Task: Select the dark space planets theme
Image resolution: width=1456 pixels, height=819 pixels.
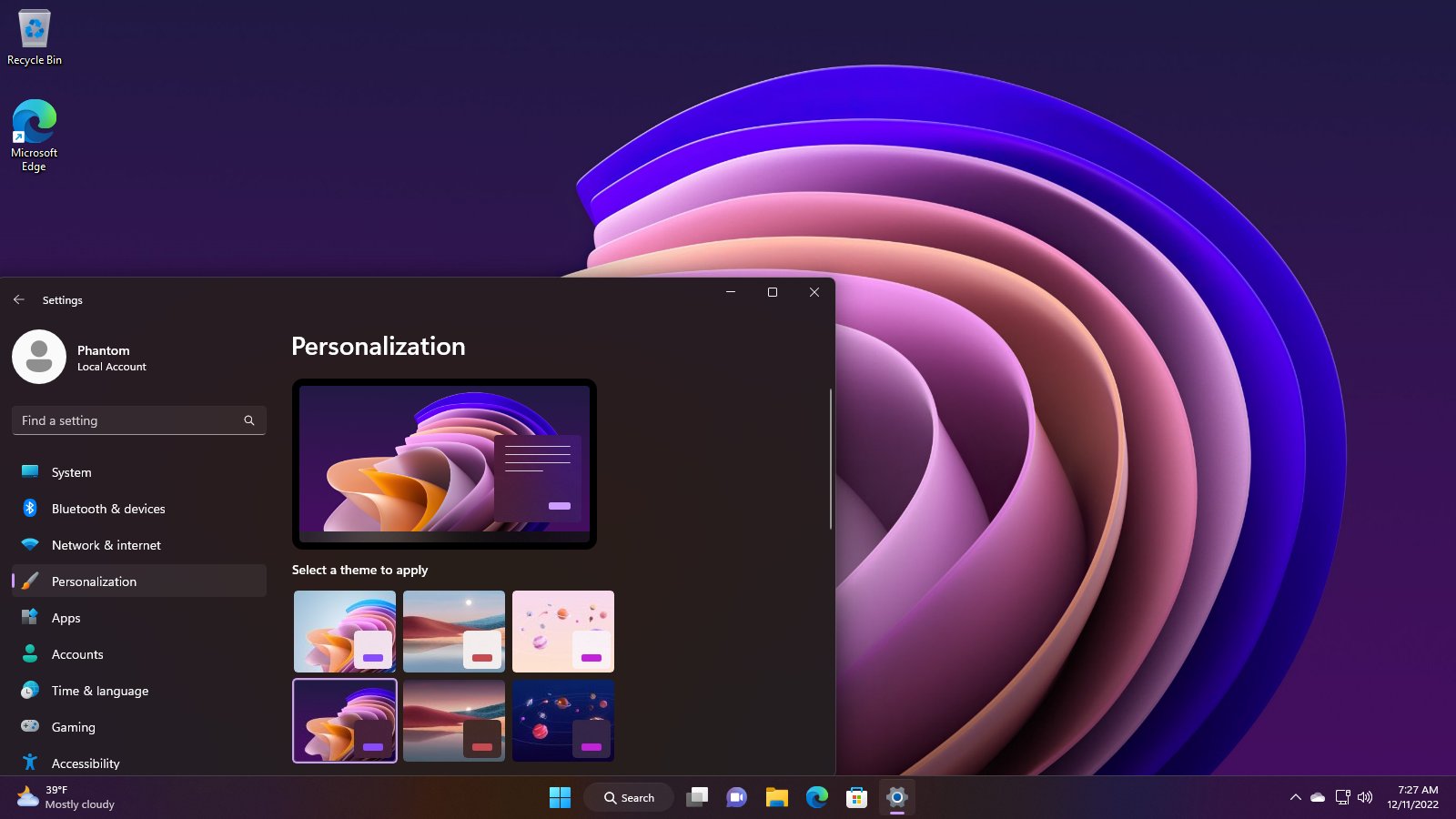Action: coord(563,721)
